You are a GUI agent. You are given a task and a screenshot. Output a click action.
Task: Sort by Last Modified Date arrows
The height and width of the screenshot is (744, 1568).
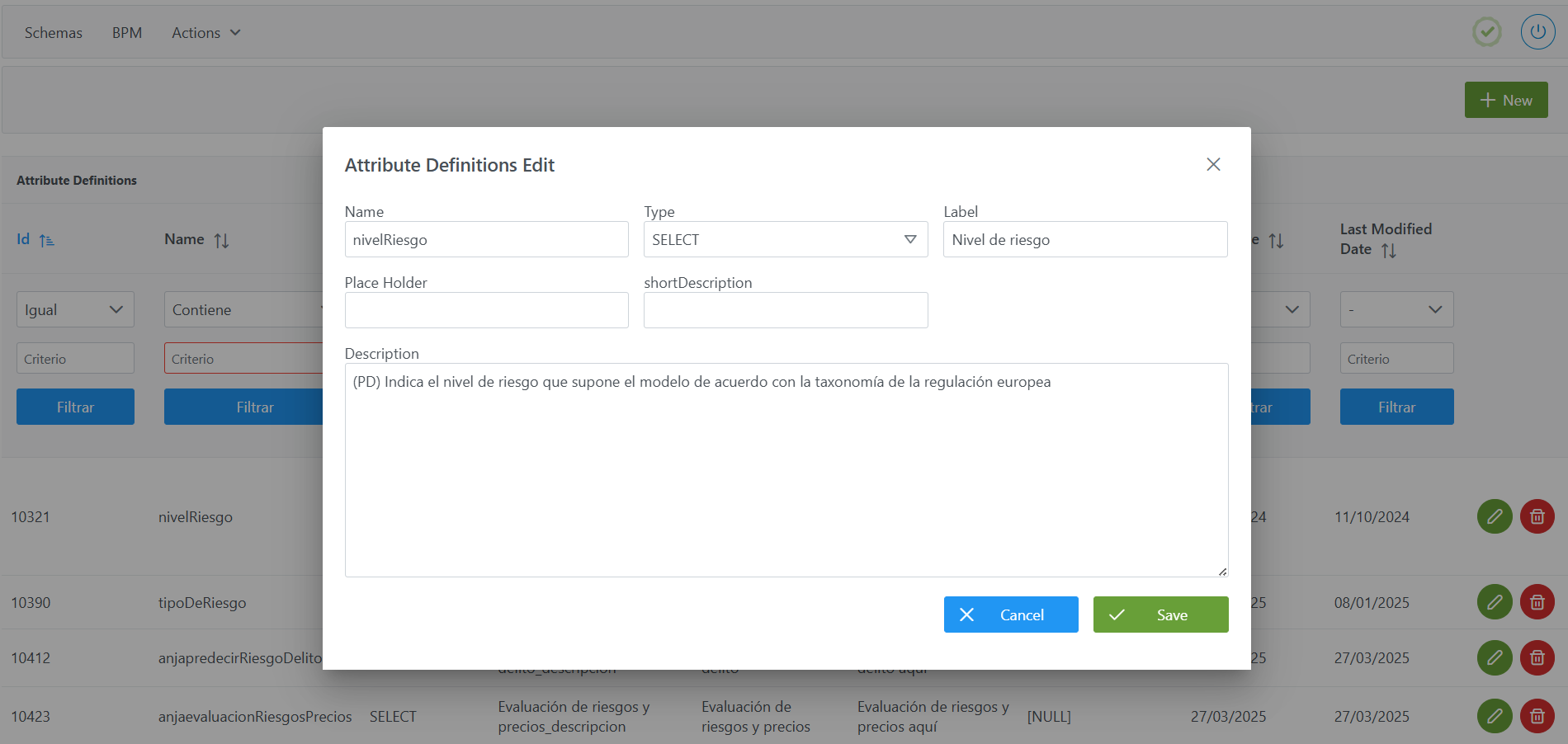click(1389, 250)
